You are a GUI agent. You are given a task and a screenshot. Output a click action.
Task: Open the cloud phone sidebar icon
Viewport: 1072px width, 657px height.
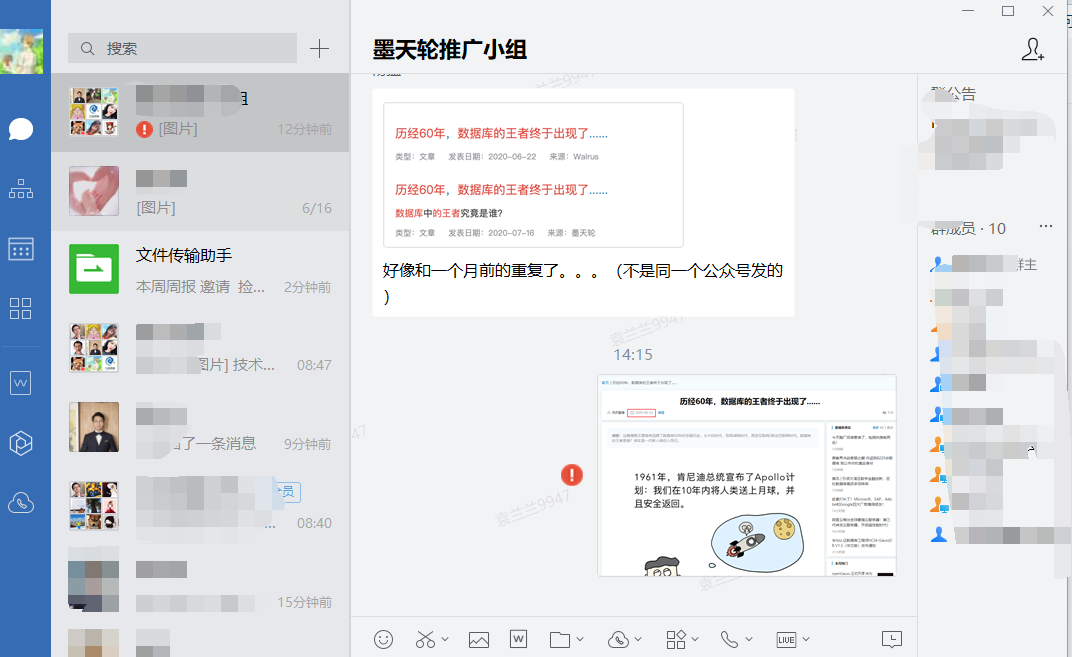[x=21, y=503]
